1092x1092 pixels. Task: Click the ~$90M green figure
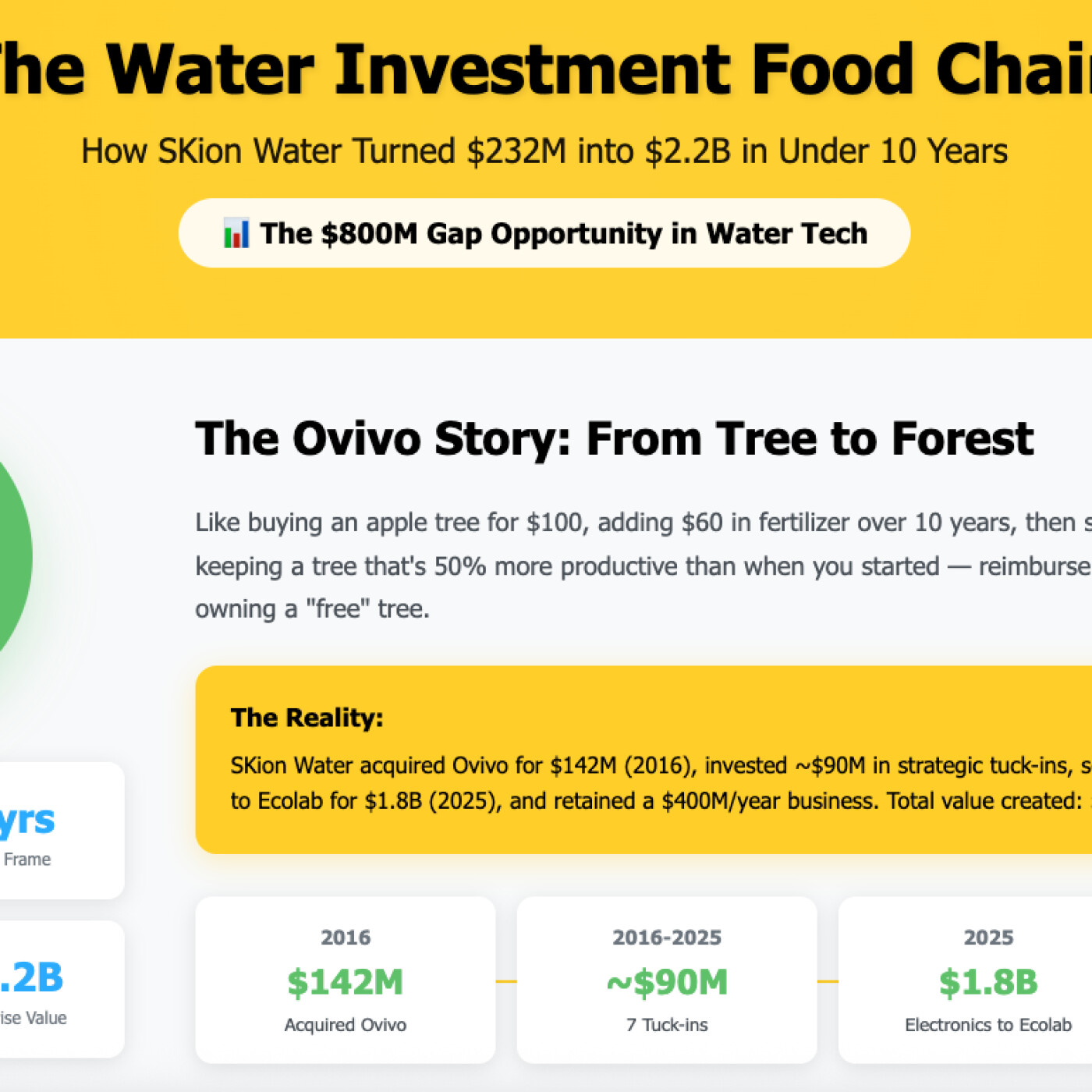667,982
